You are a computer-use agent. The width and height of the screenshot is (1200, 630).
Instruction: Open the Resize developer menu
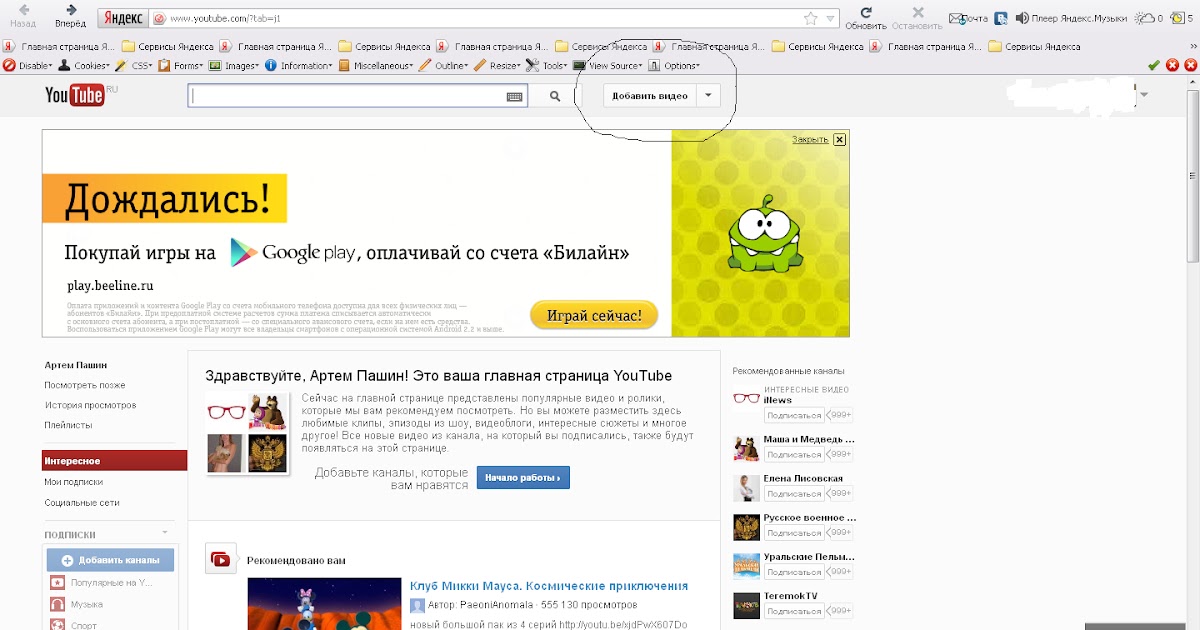(498, 65)
